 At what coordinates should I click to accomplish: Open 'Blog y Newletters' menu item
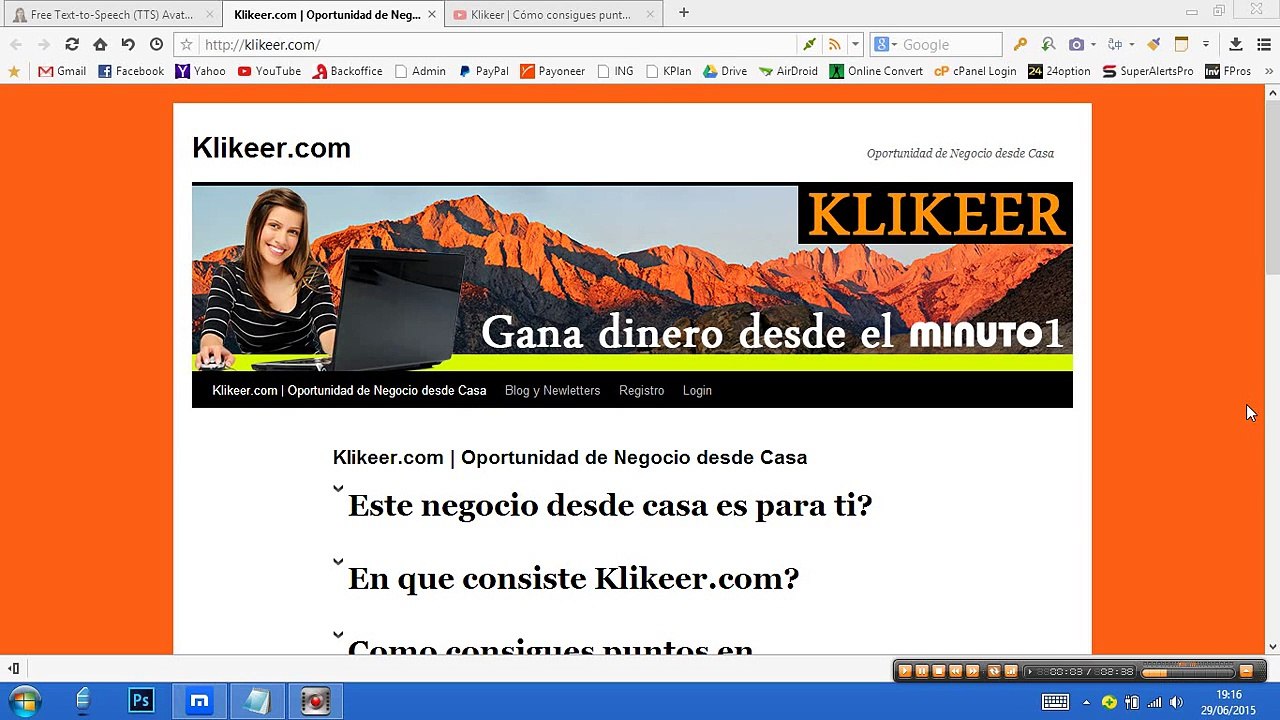click(552, 391)
